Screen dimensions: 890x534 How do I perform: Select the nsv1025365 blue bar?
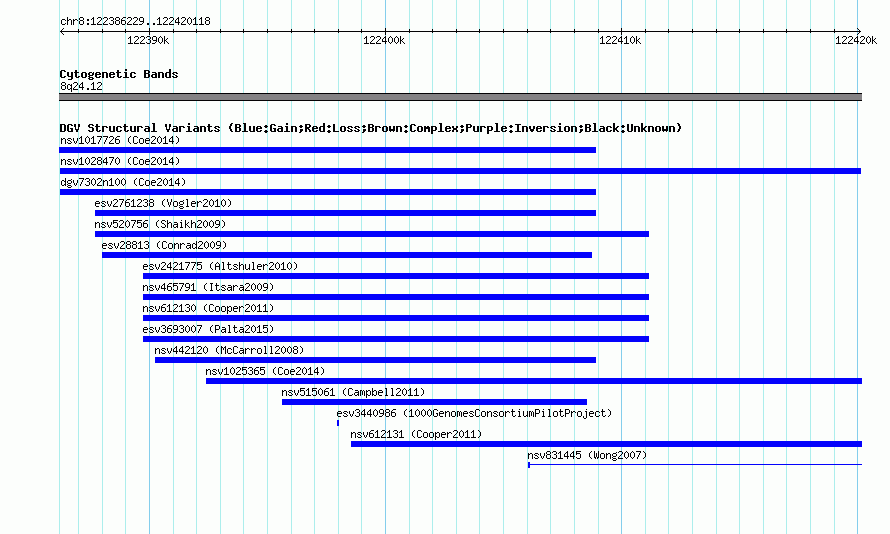coord(534,381)
